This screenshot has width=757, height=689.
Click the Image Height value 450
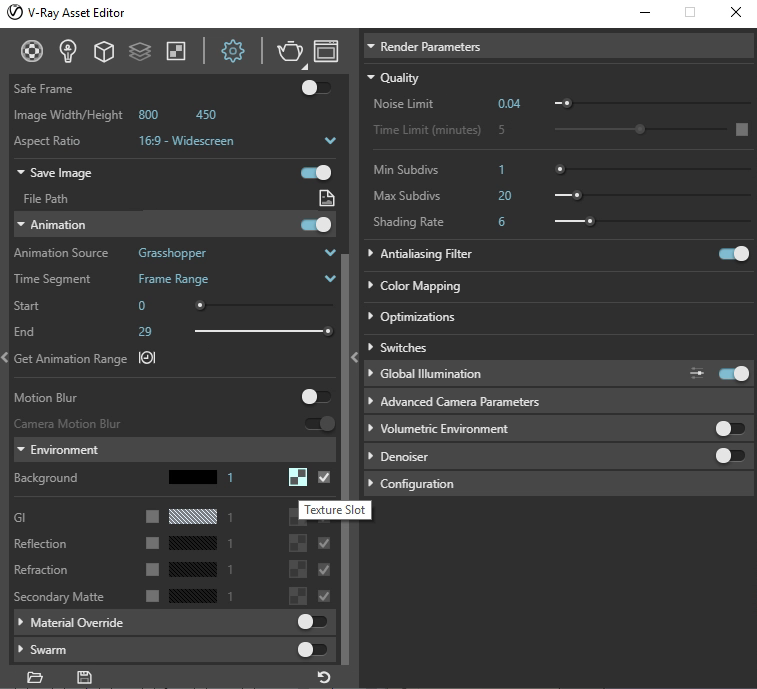[206, 115]
